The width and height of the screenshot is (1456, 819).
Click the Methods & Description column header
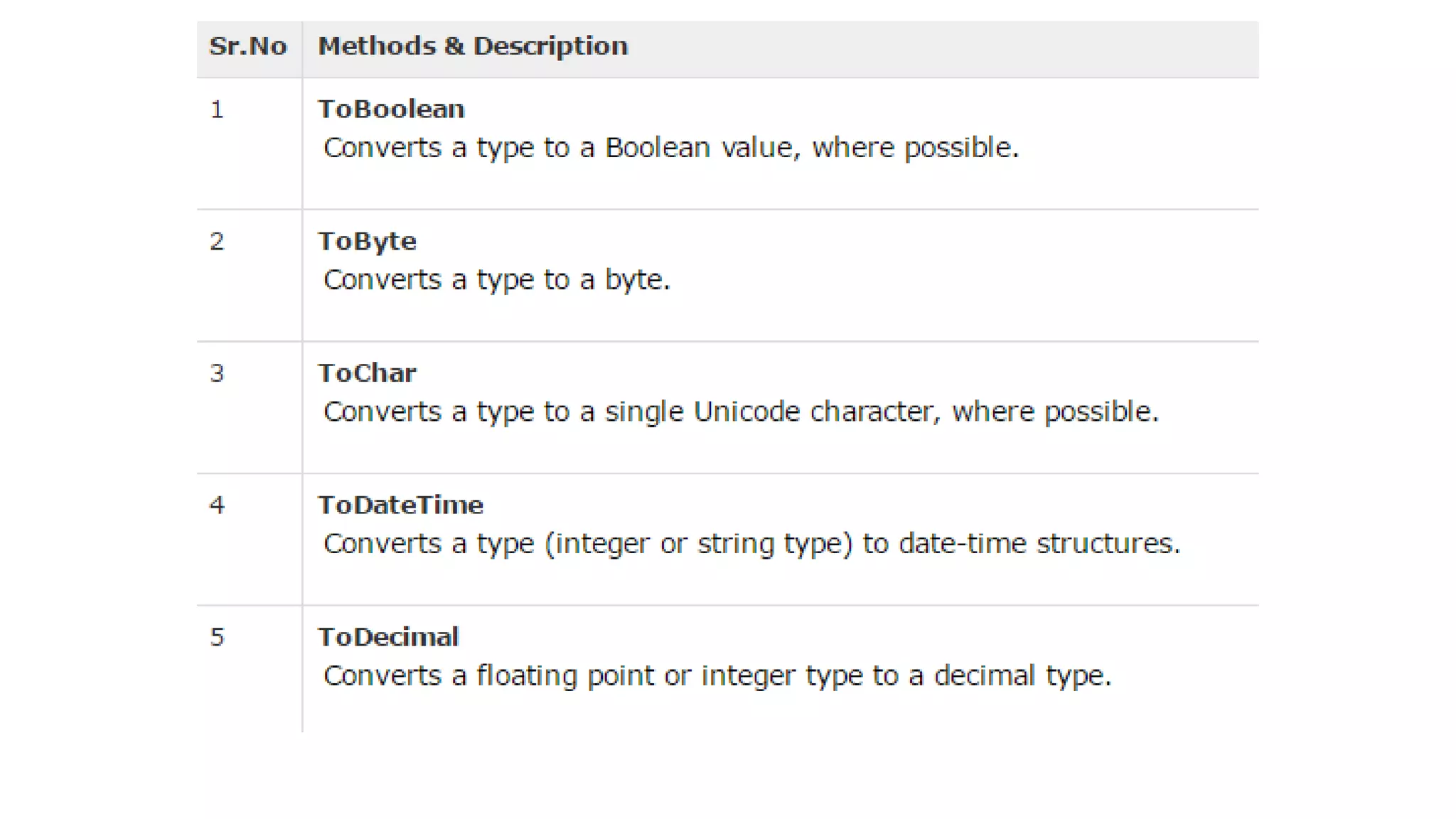click(473, 46)
